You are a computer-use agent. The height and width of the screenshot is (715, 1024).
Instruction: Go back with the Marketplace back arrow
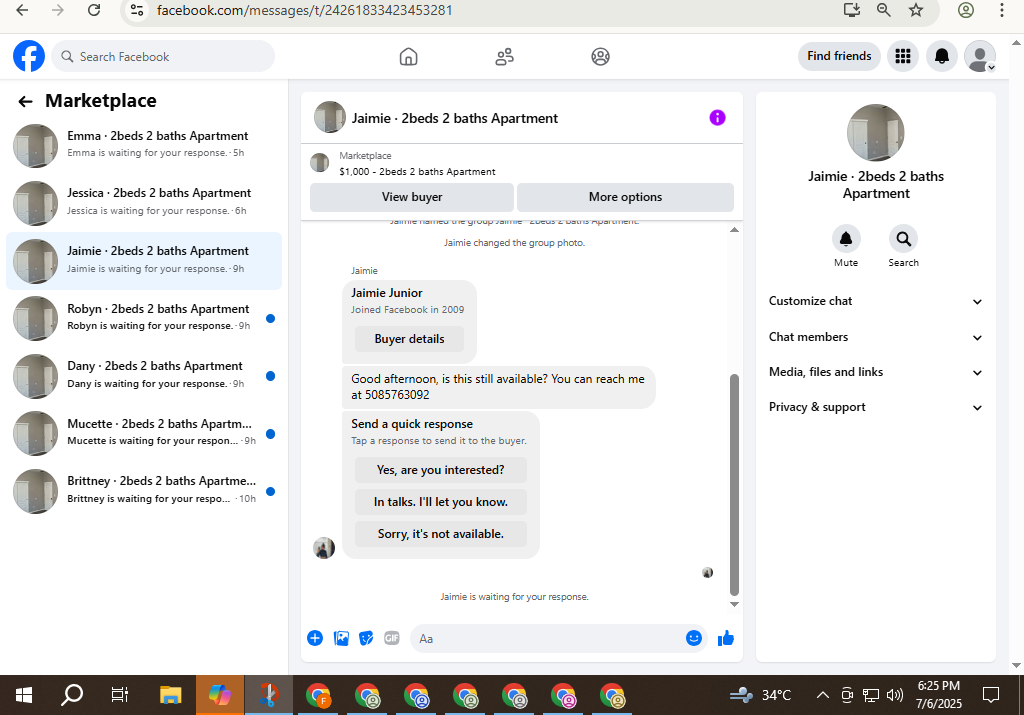point(25,101)
